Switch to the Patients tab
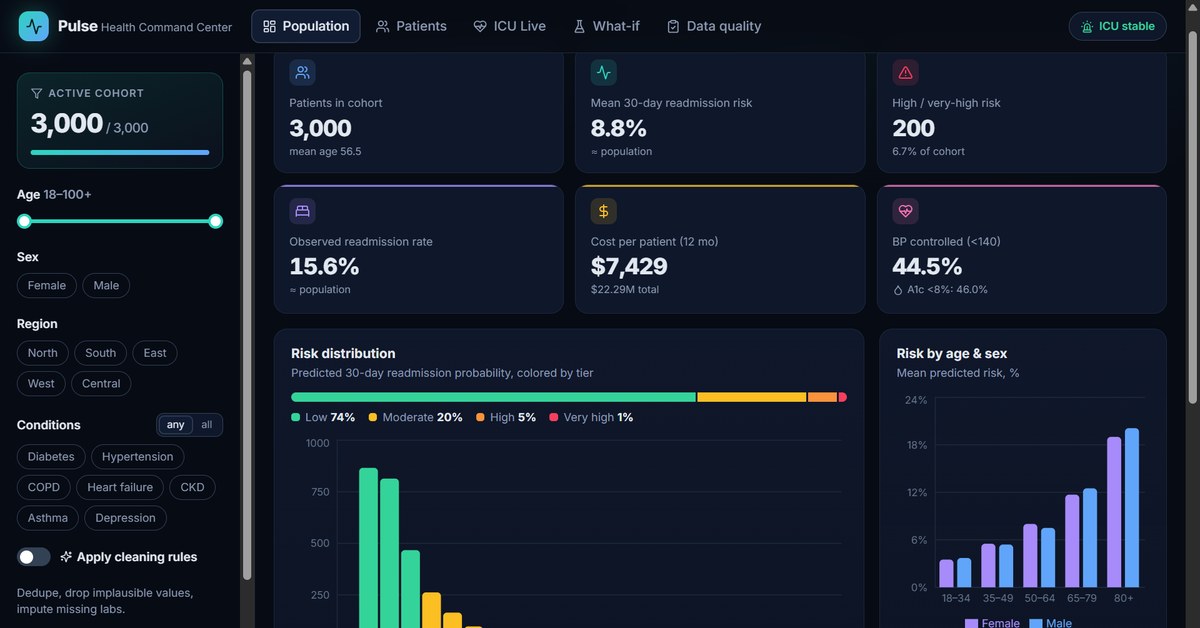Screen dimensions: 1200x628 coord(411,26)
